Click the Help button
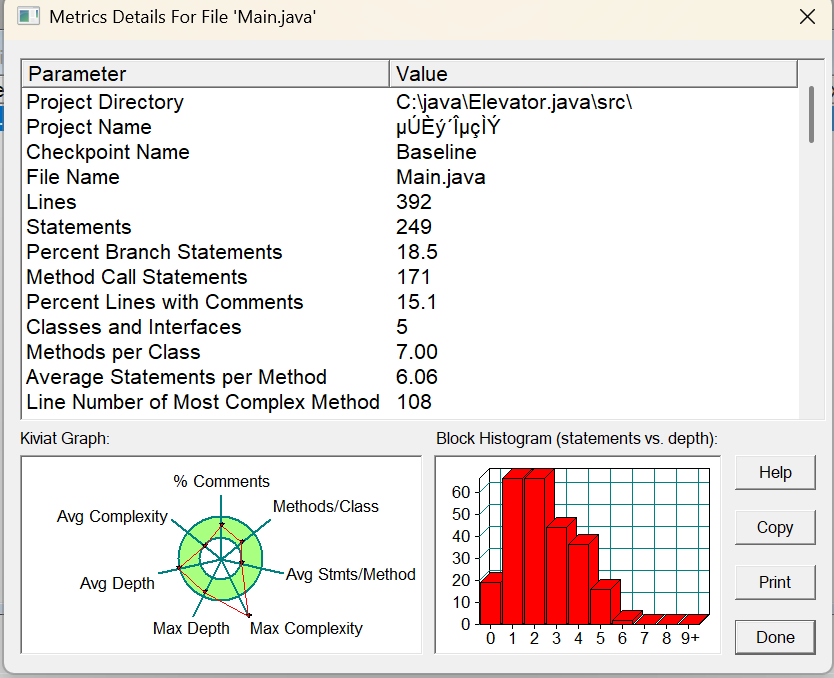834x678 pixels. [x=774, y=473]
